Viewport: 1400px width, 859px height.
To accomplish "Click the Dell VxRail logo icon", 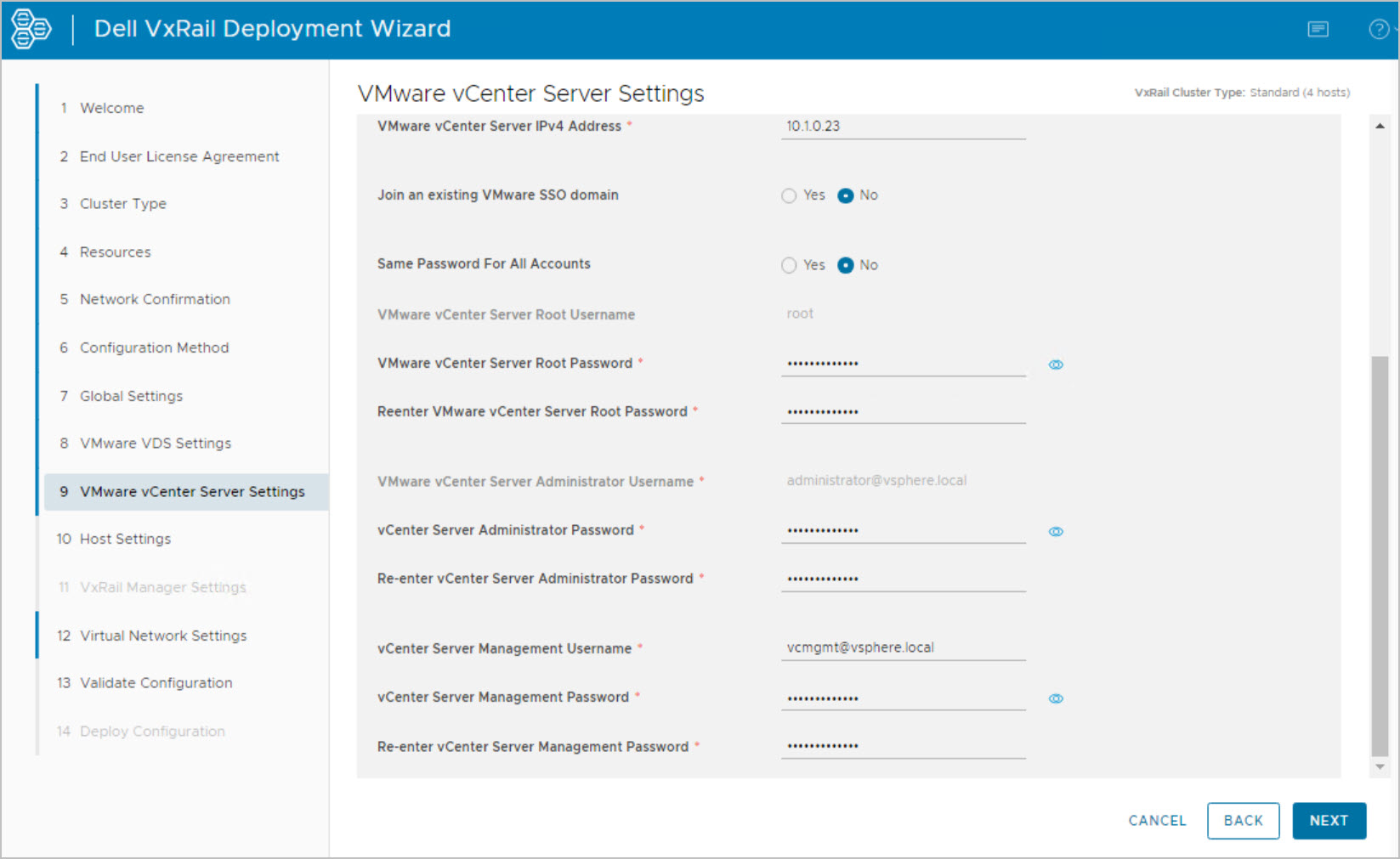I will (x=31, y=29).
